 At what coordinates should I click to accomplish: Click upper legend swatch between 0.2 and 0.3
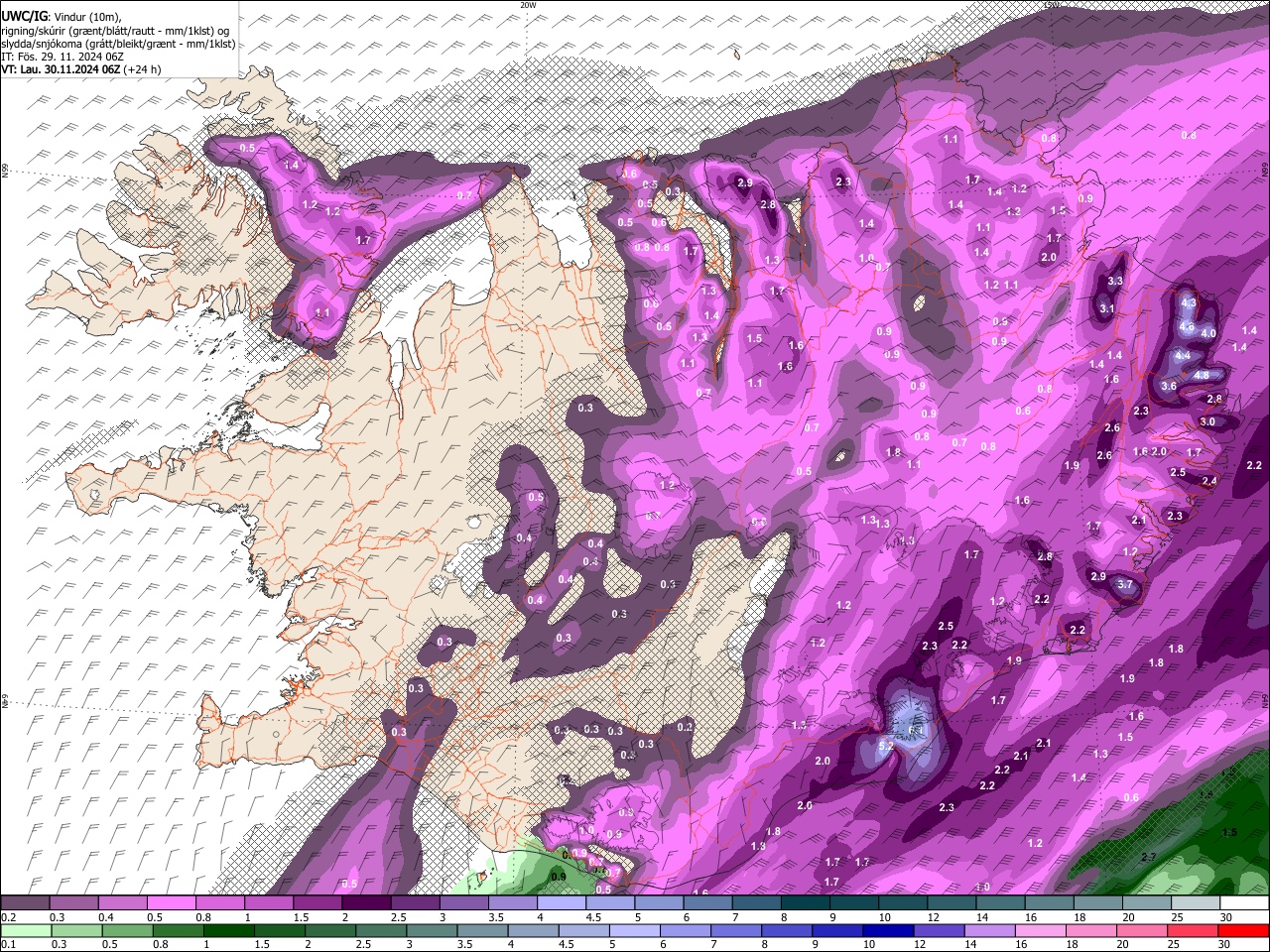click(25, 903)
